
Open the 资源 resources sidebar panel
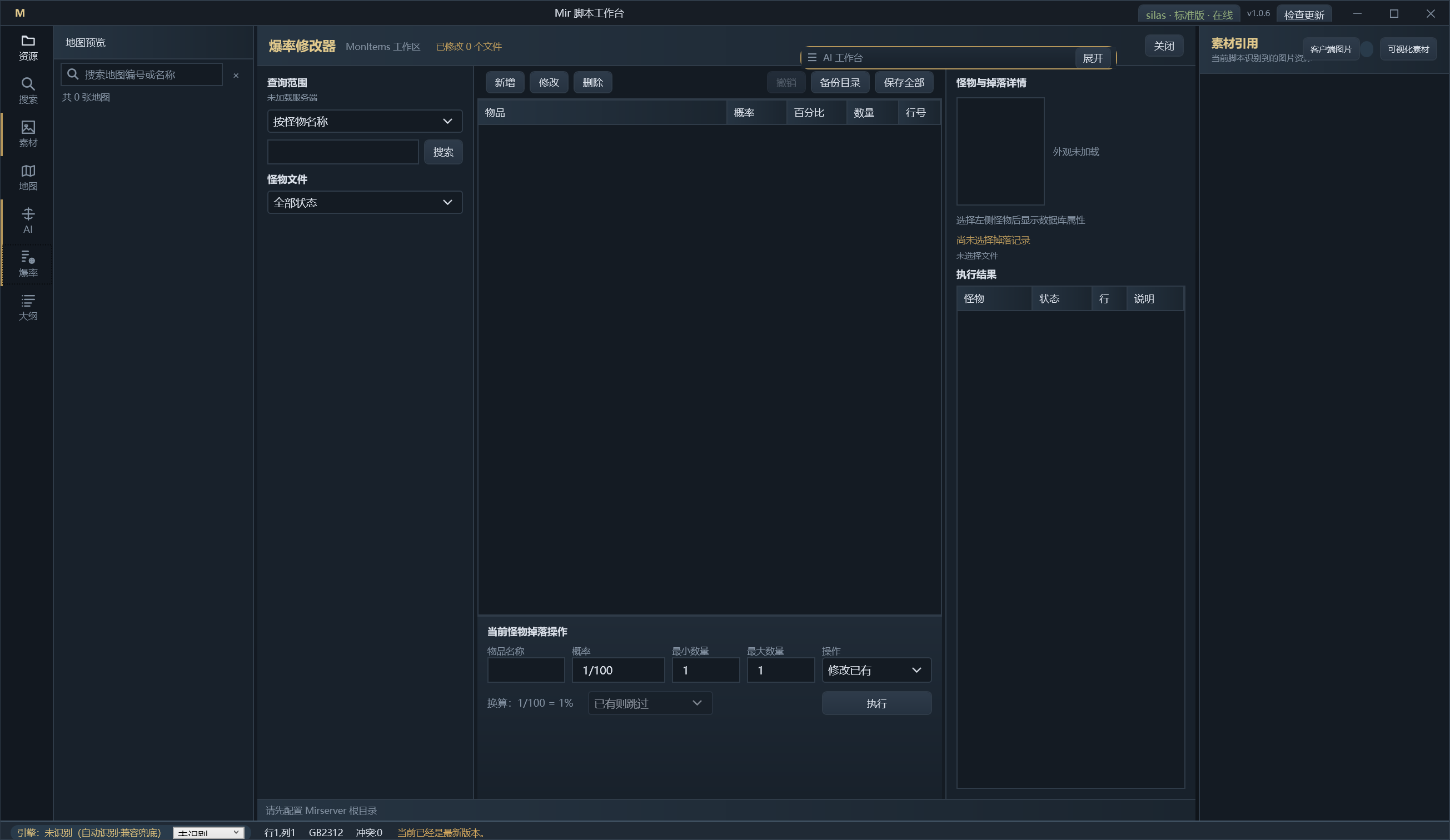pos(28,48)
